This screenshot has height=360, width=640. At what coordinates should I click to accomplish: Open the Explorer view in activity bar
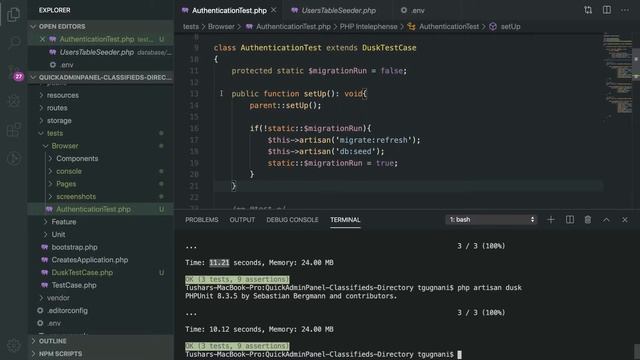click(x=13, y=15)
